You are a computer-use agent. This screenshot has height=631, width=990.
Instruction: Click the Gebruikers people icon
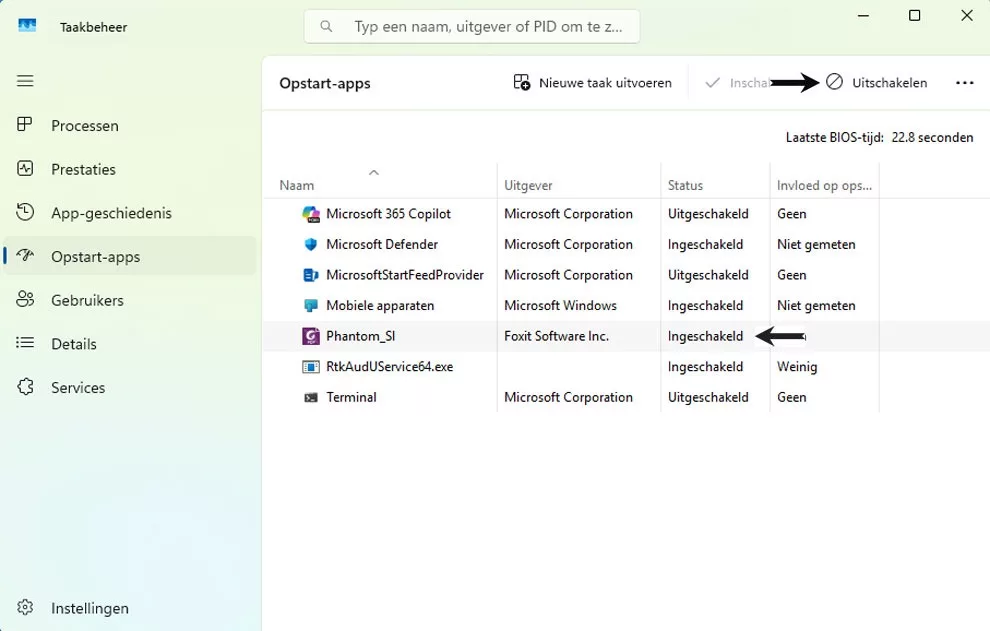pos(25,299)
